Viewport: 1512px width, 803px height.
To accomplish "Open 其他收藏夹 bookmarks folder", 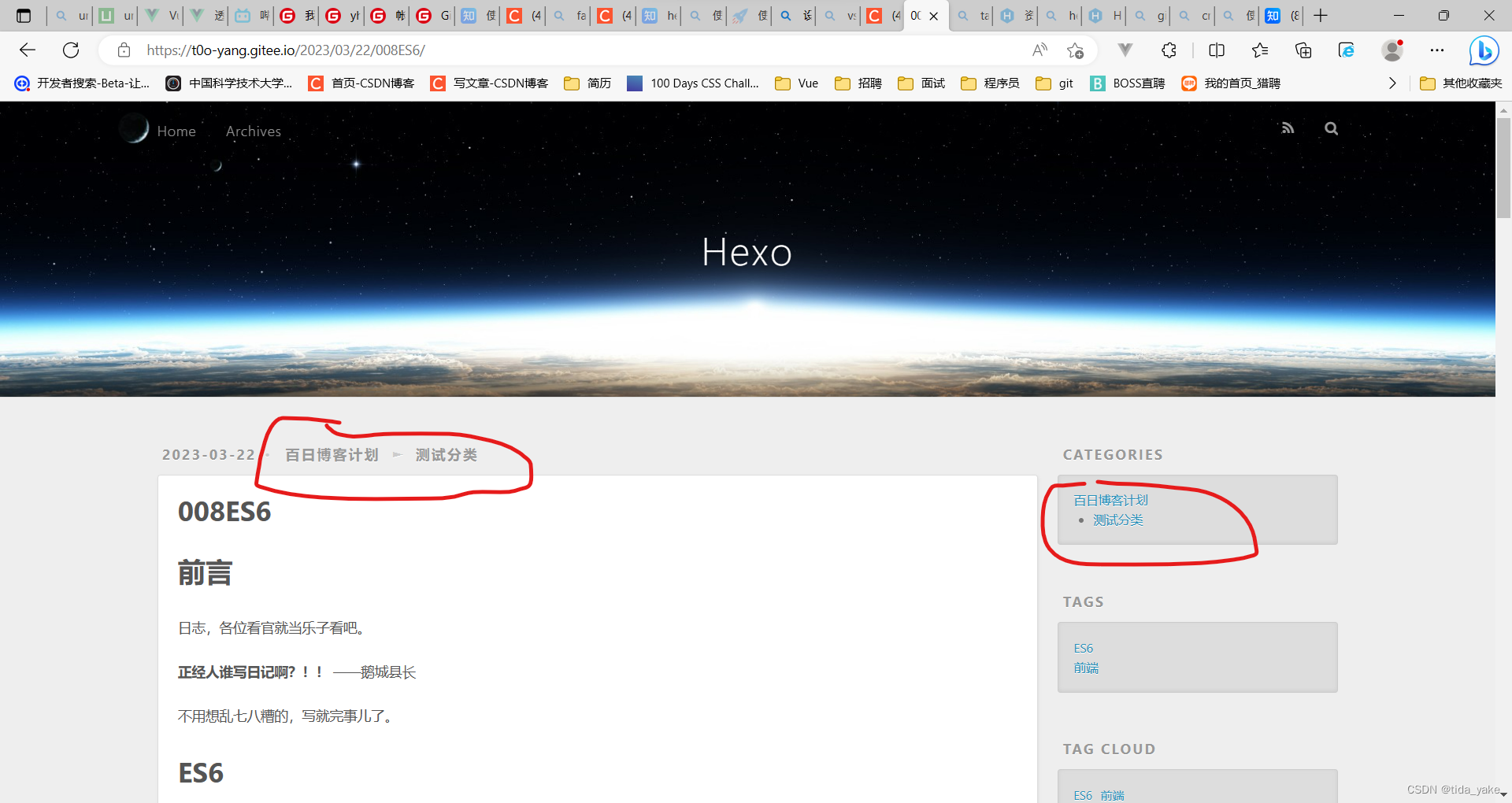I will 1461,83.
